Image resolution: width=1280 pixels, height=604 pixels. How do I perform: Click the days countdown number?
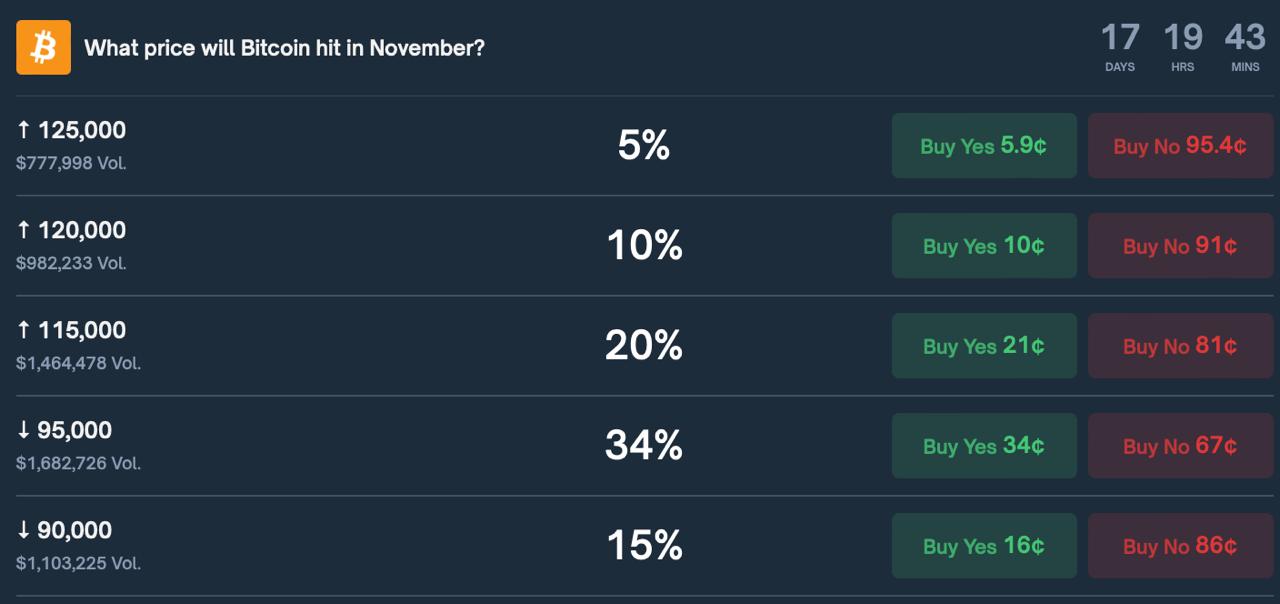point(1120,38)
